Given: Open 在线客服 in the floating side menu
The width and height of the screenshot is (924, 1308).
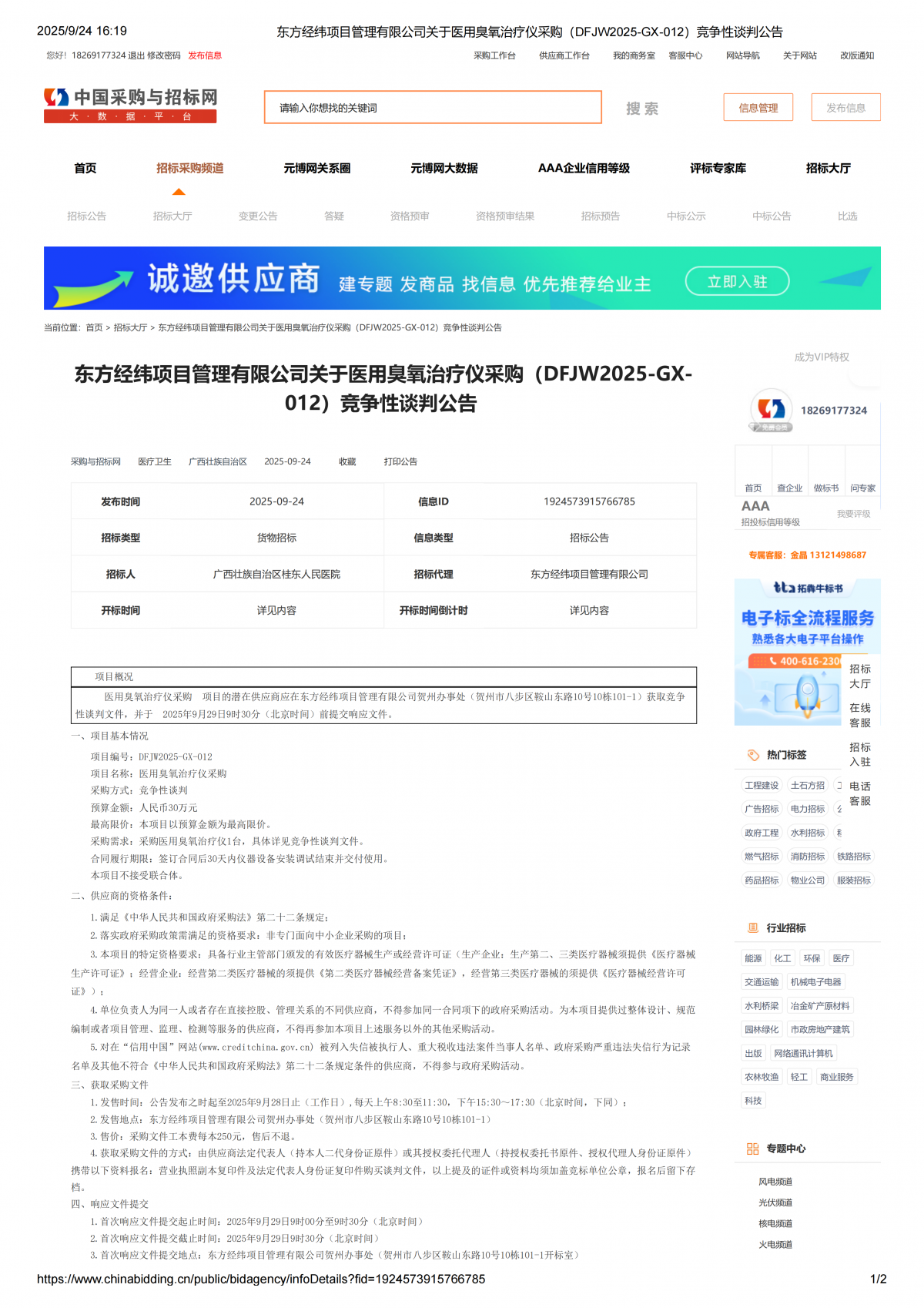Looking at the screenshot, I should [860, 715].
